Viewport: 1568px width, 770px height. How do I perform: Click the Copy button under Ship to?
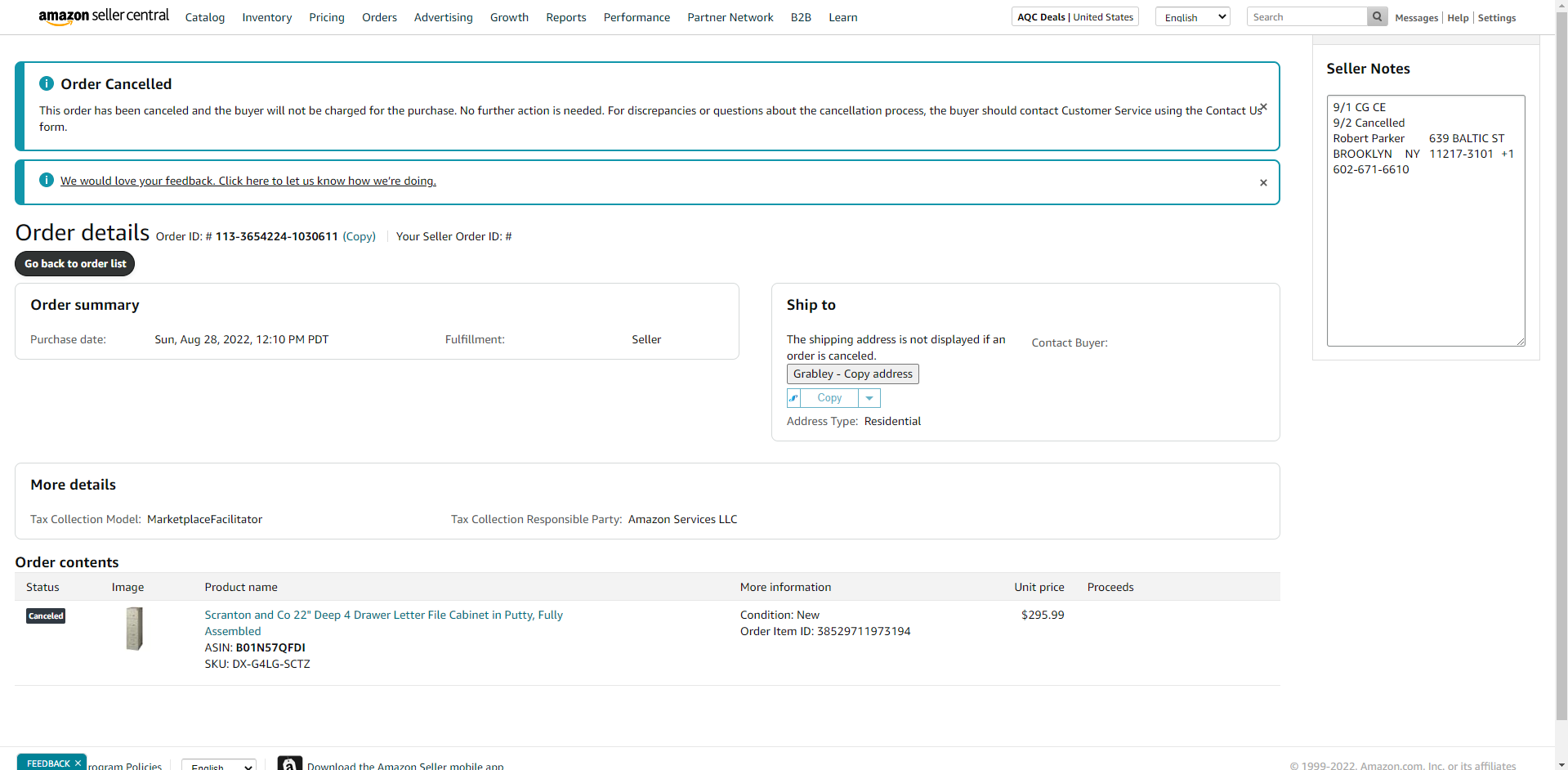pyautogui.click(x=829, y=398)
